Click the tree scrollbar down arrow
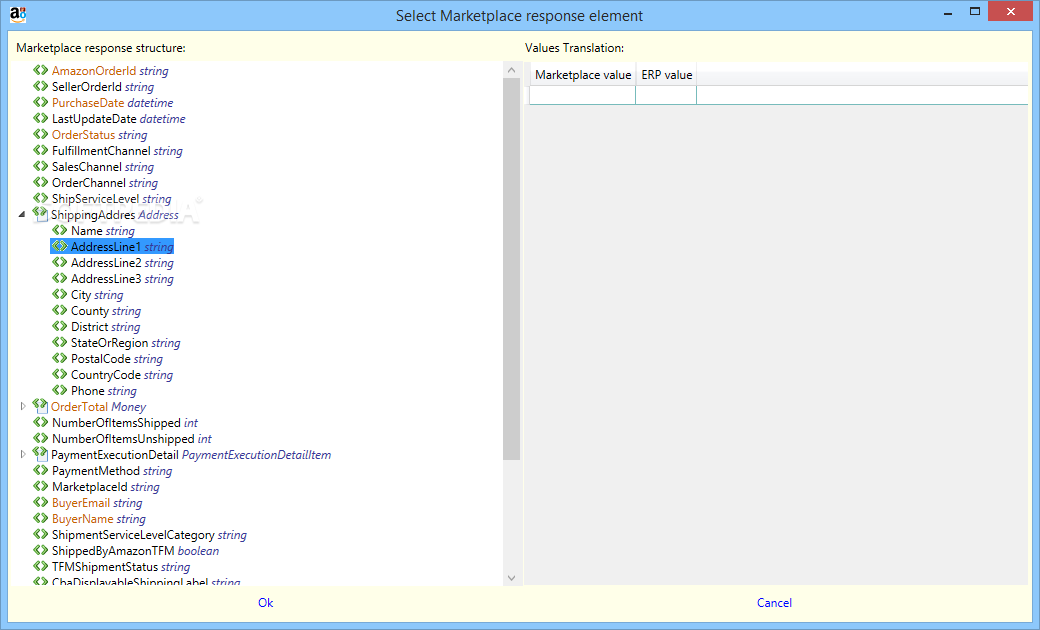1040x630 pixels. click(511, 578)
